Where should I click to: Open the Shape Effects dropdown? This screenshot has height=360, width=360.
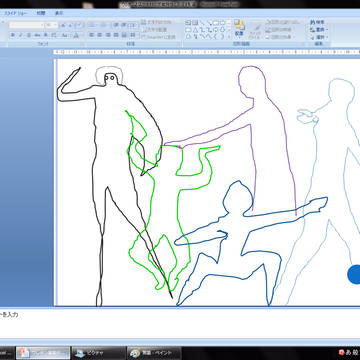coord(280,37)
